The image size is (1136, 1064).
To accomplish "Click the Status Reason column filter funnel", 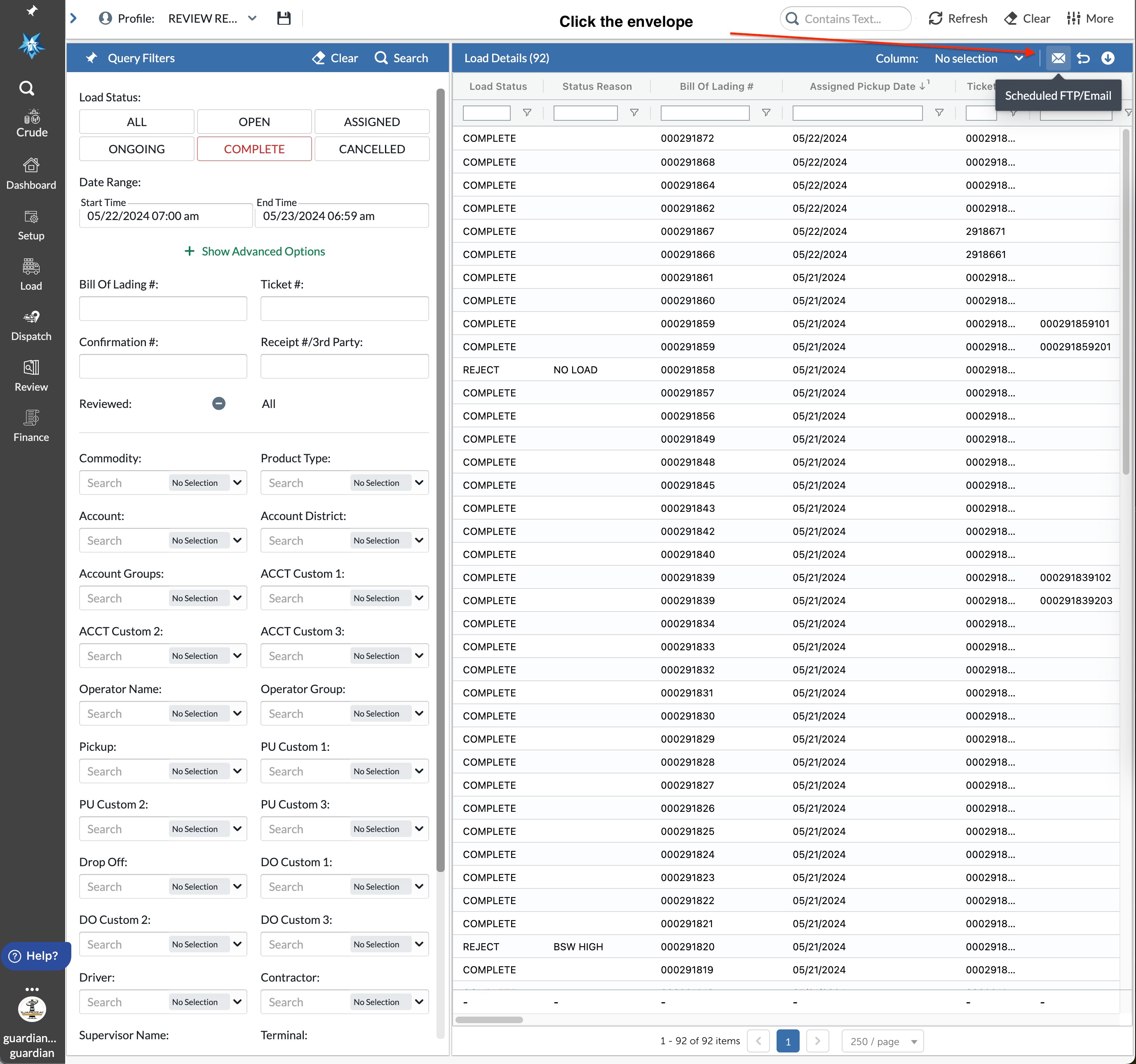I will click(x=634, y=112).
